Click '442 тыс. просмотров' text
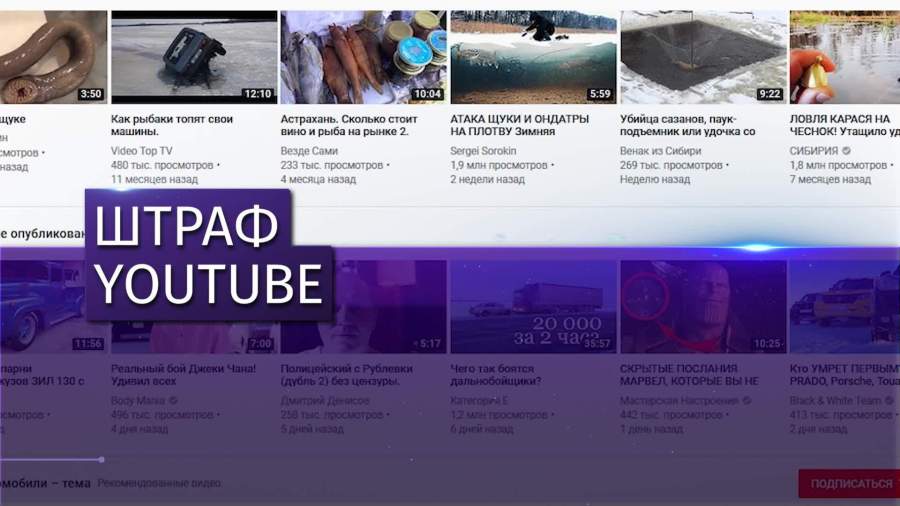 671,415
